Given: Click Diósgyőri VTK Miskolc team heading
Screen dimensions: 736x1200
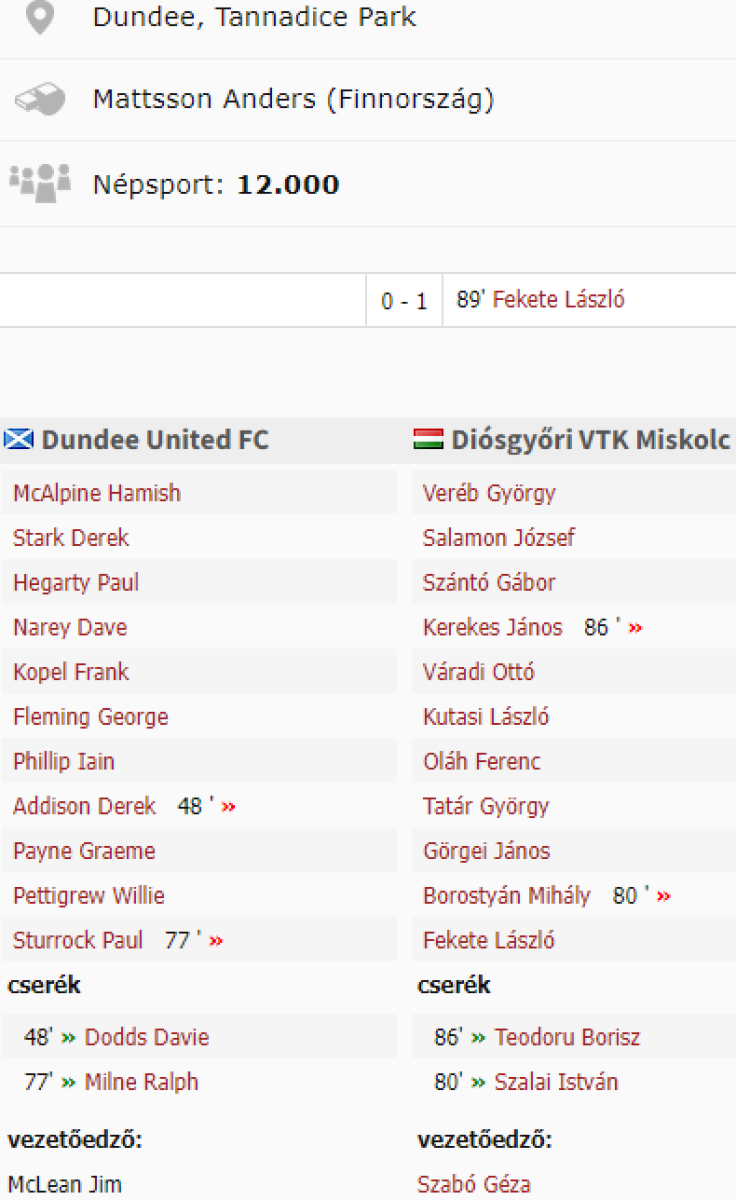Looking at the screenshot, I should 591,440.
